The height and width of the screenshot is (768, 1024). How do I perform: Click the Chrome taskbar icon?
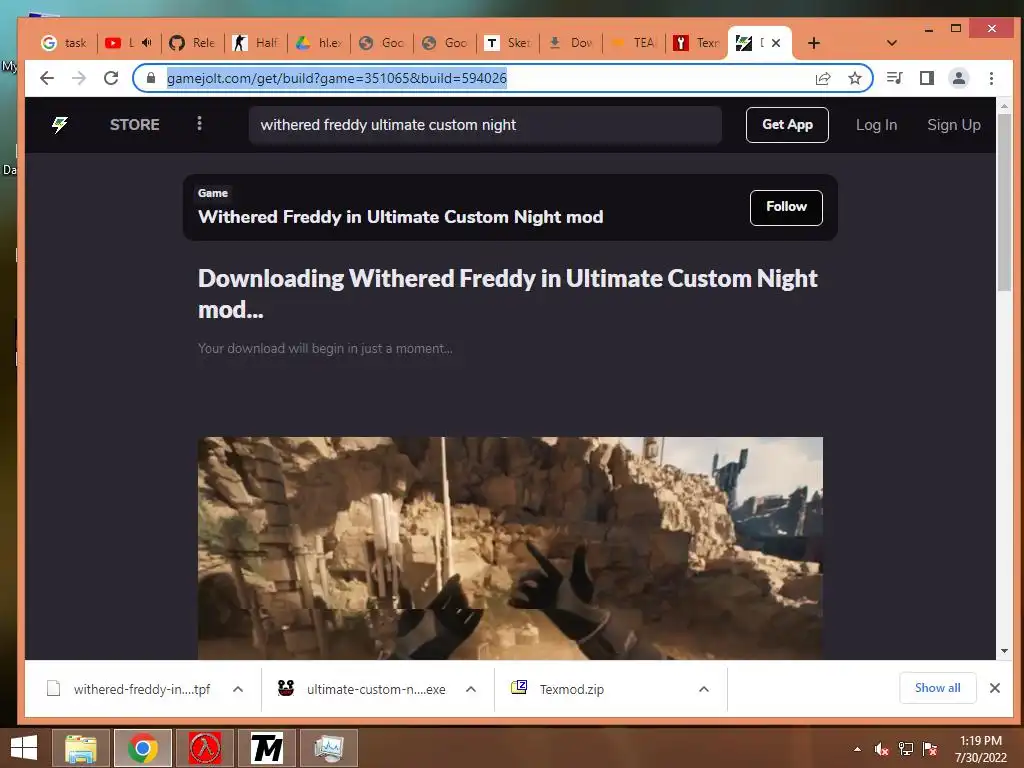click(142, 748)
